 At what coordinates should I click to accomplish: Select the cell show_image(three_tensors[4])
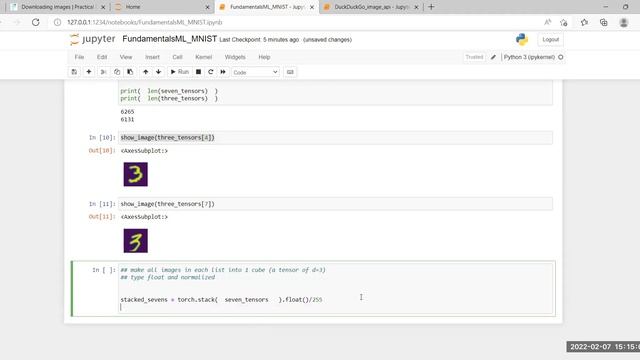pyautogui.click(x=336, y=138)
